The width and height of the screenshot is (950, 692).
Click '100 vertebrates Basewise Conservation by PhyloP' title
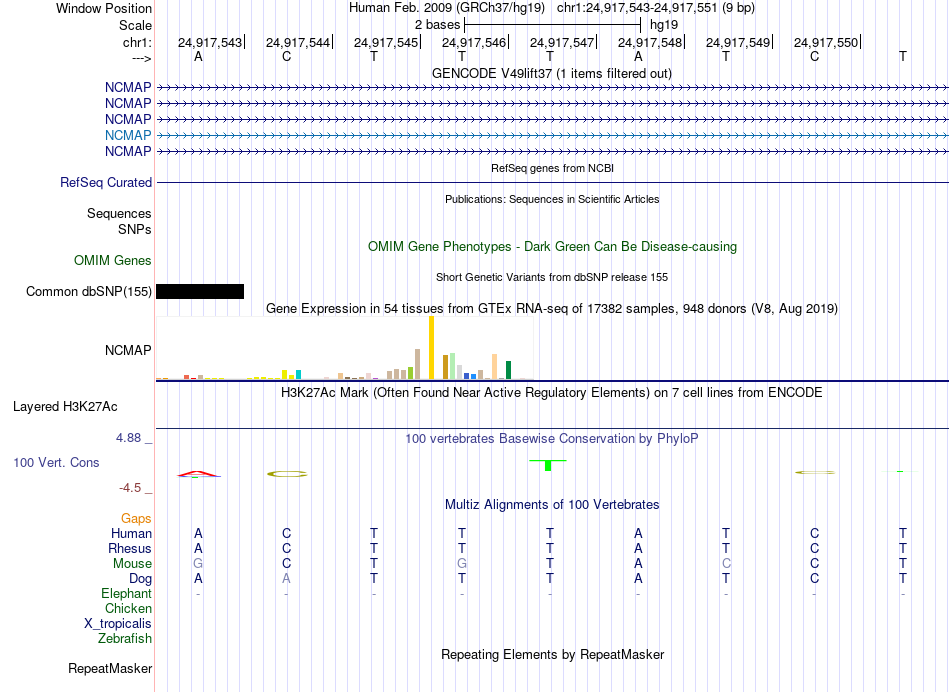click(552, 438)
